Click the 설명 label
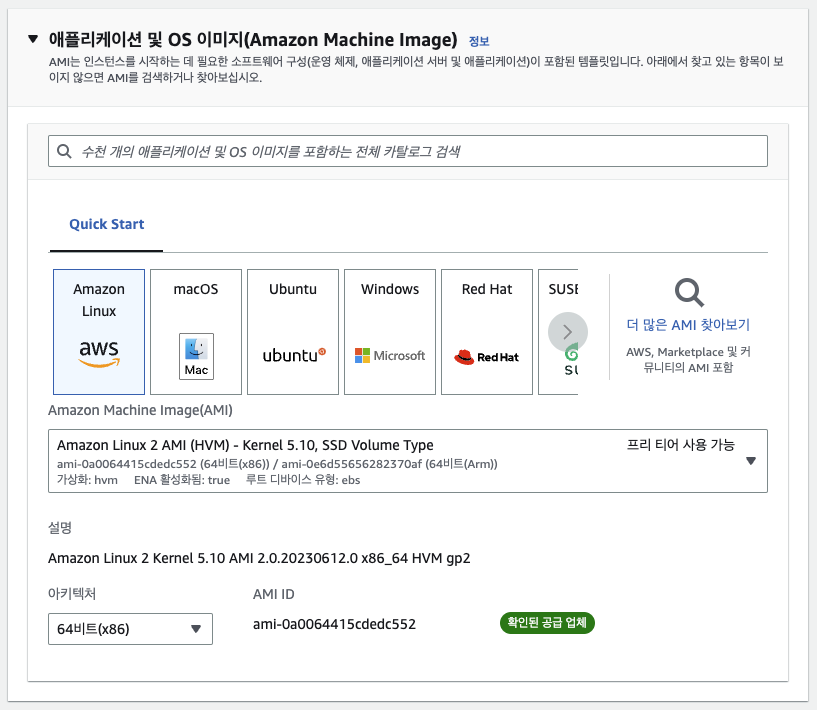The height and width of the screenshot is (710, 817). click(60, 528)
